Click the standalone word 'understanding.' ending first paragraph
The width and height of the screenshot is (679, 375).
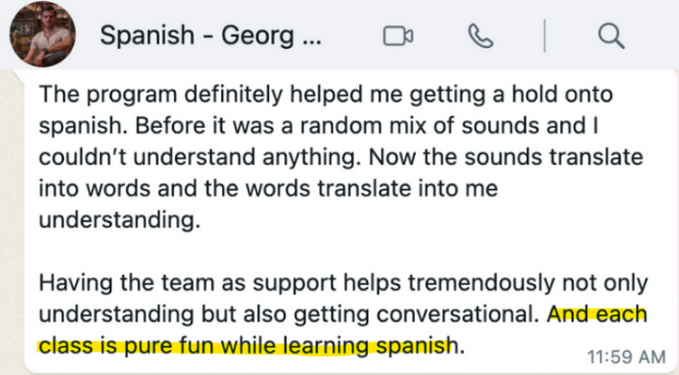click(x=120, y=220)
